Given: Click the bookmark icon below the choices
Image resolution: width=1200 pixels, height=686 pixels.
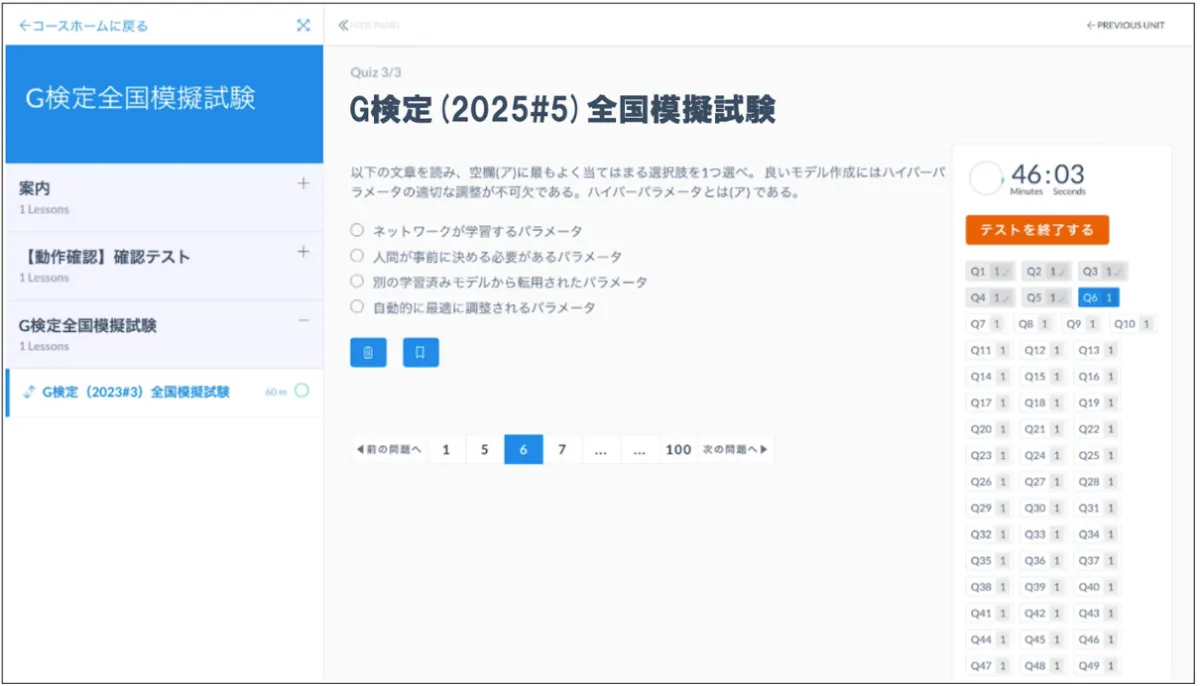Looking at the screenshot, I should tap(421, 352).
